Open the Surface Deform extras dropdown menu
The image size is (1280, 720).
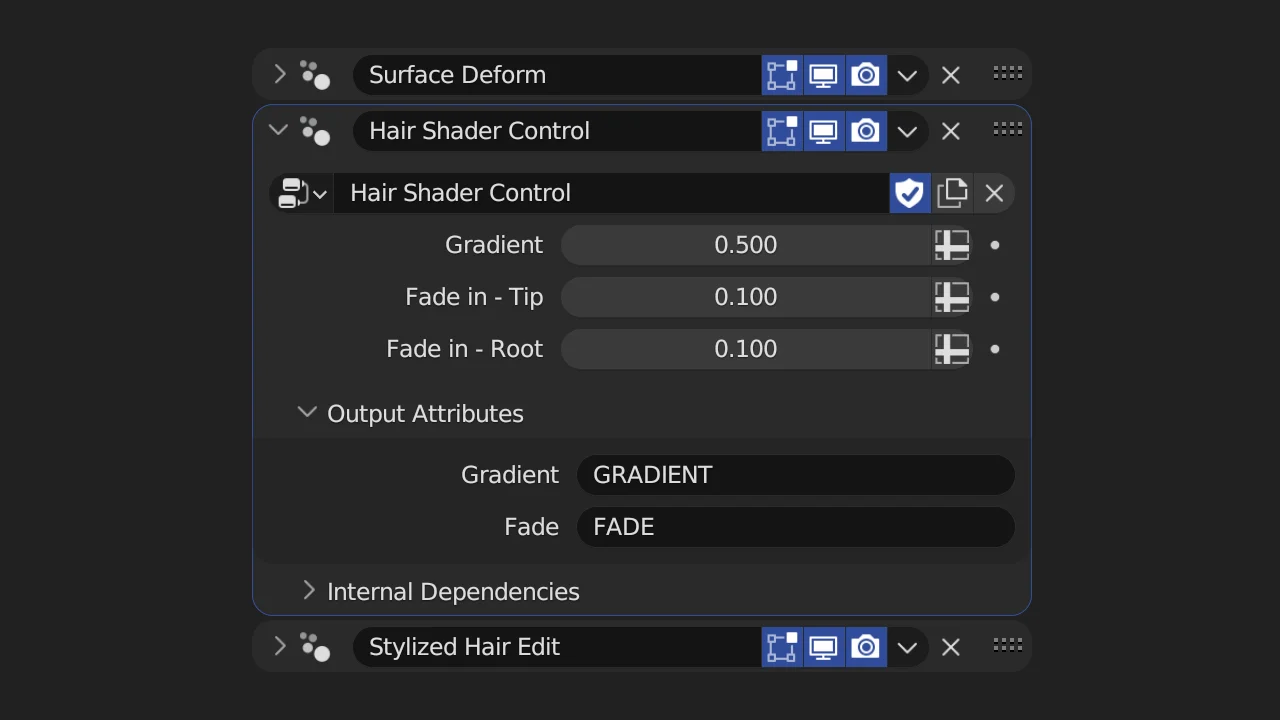907,74
